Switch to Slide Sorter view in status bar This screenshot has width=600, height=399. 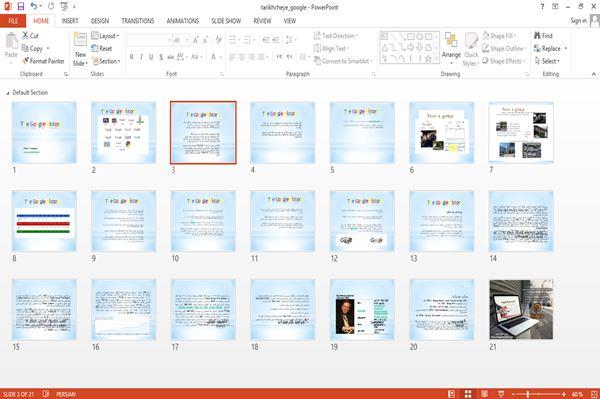(x=468, y=394)
